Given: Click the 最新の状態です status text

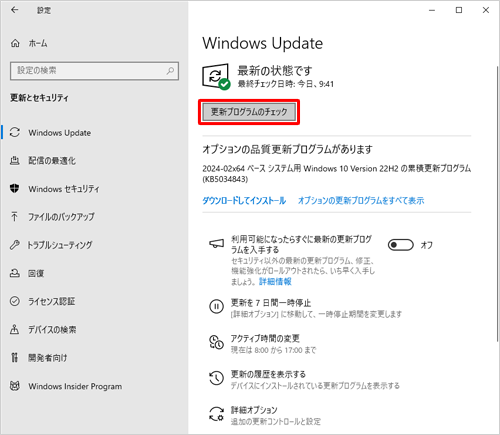Looking at the screenshot, I should [x=275, y=70].
